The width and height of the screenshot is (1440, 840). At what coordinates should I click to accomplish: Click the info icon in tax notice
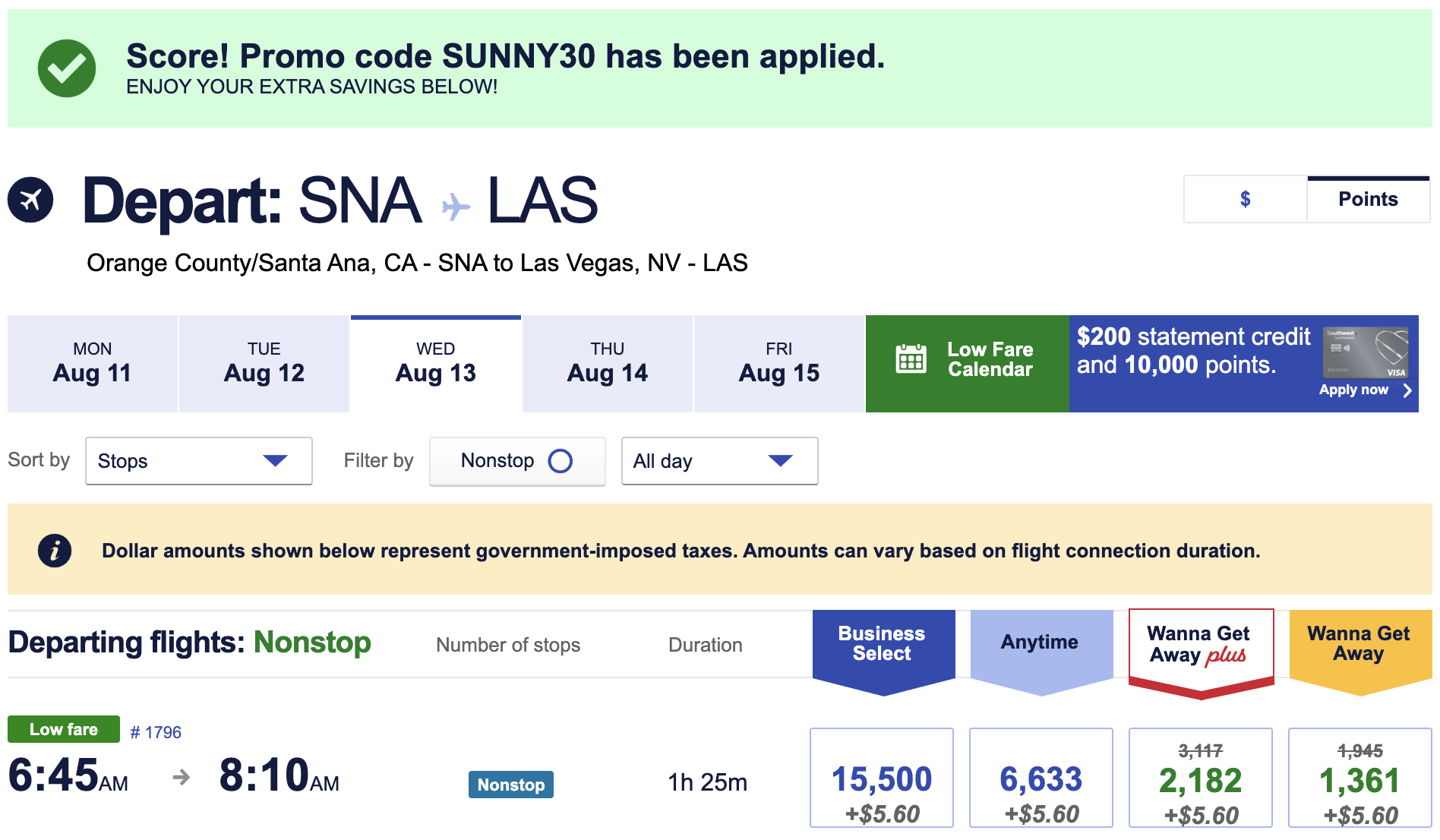tap(55, 550)
